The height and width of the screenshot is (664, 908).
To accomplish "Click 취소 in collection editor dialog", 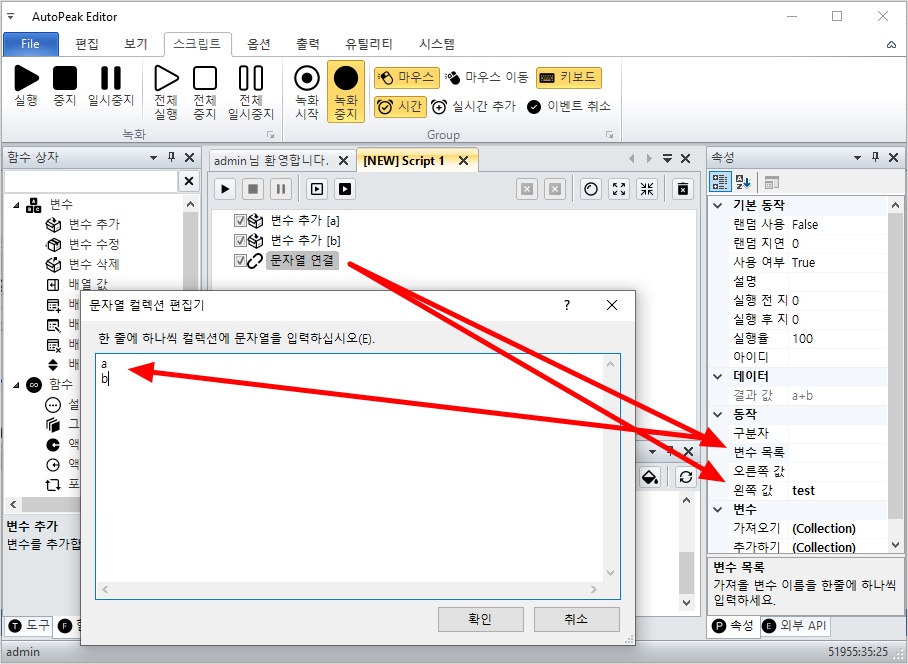I will [577, 619].
